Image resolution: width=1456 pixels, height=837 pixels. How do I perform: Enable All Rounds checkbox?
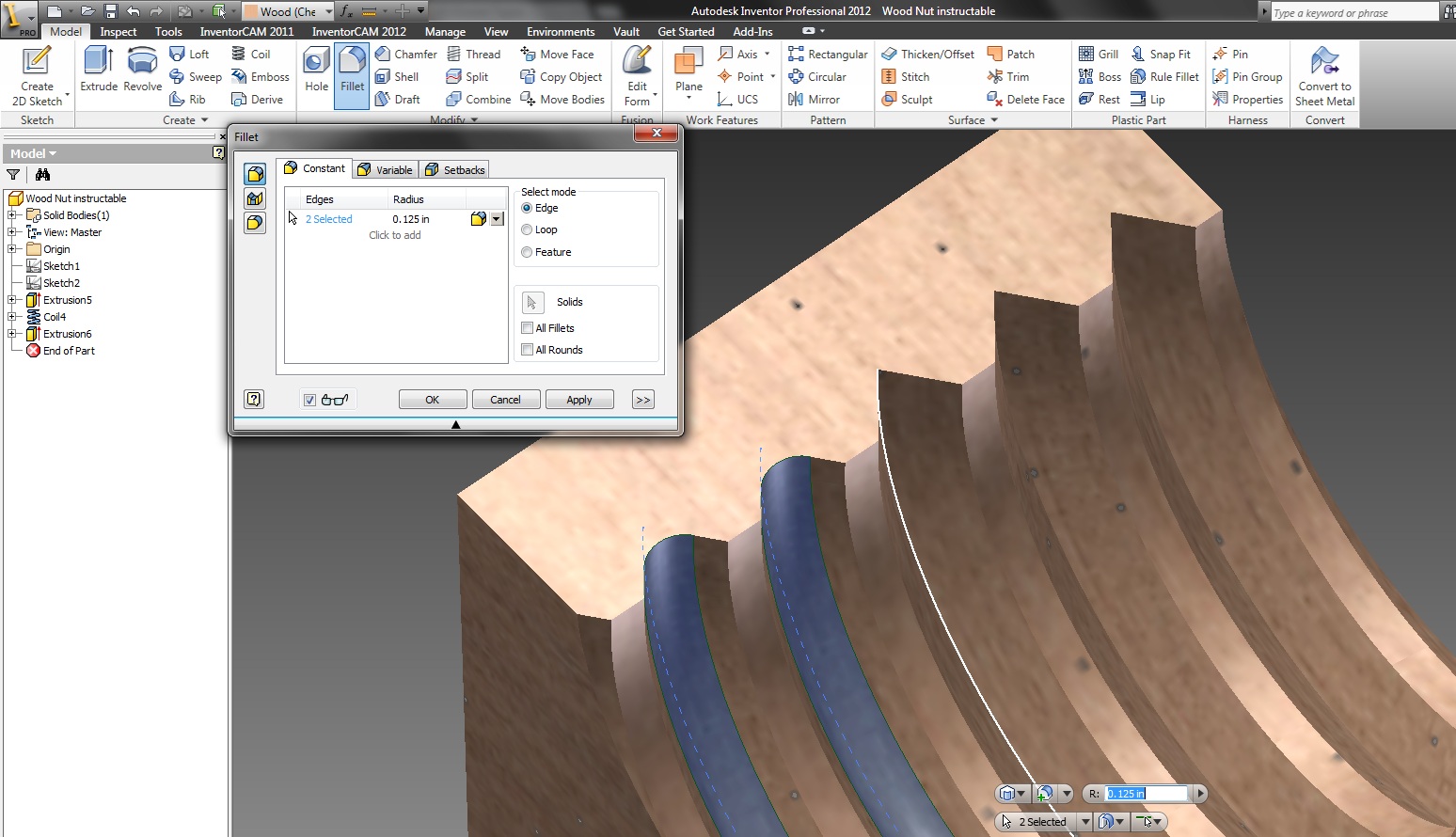528,350
